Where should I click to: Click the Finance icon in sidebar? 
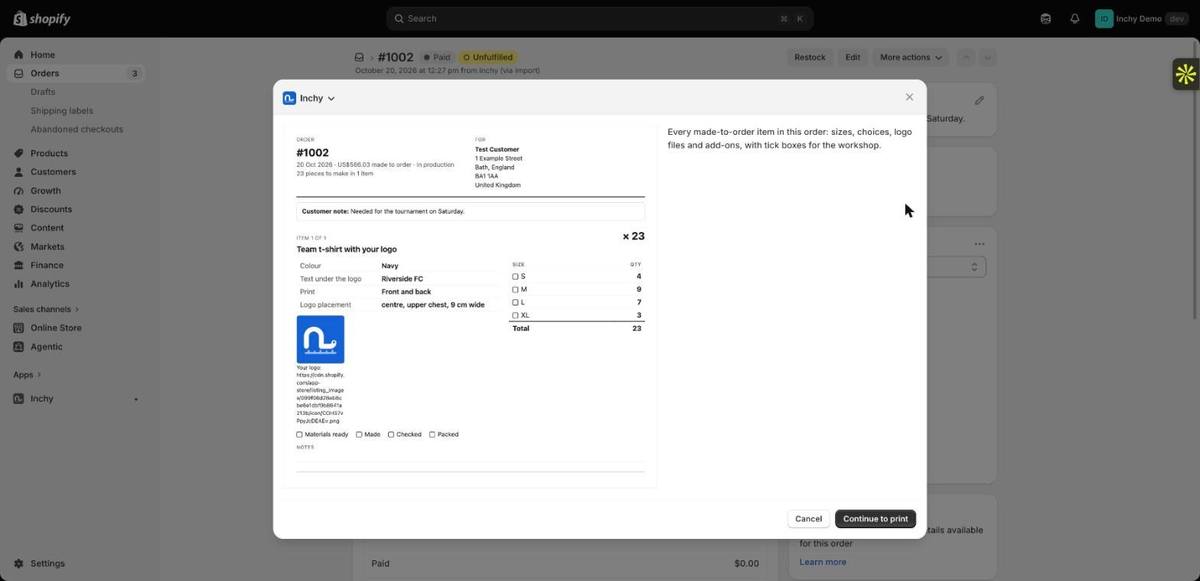tap(18, 265)
